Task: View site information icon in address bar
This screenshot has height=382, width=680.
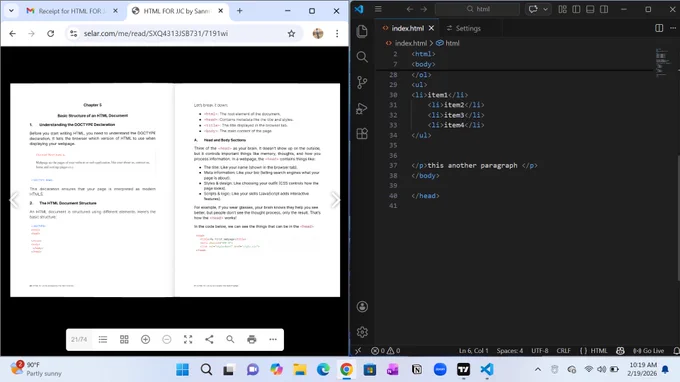Action: 73,33
